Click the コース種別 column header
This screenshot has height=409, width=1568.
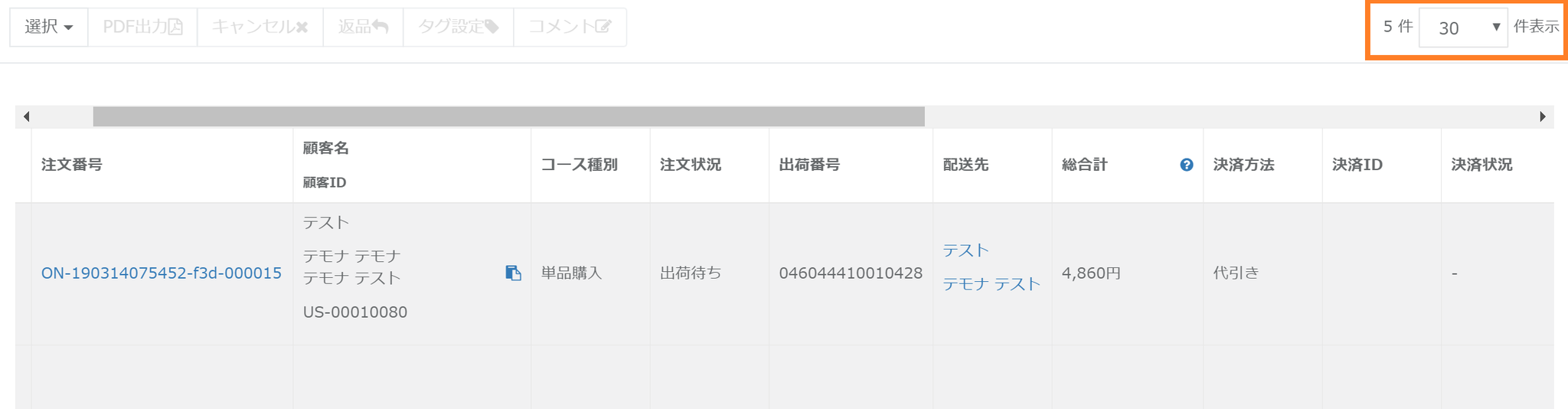[x=579, y=165]
